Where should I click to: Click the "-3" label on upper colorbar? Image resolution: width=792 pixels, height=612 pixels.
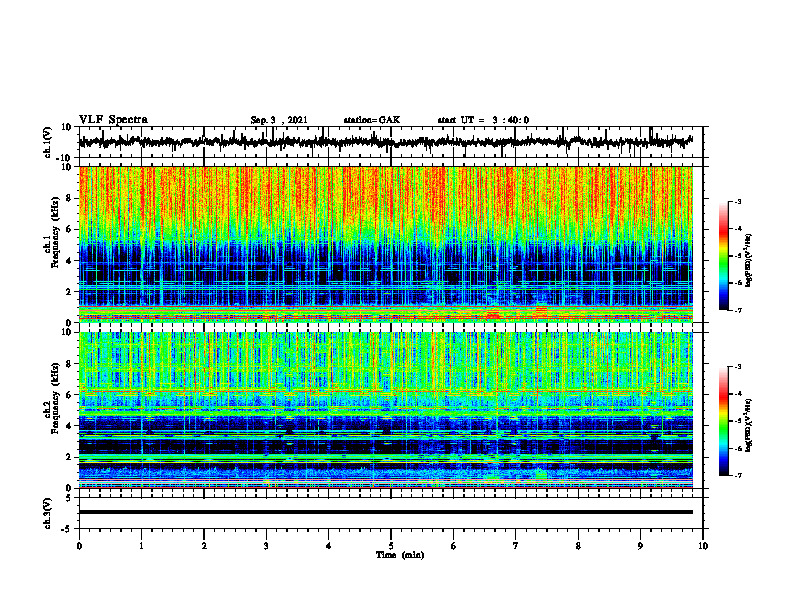click(738, 201)
